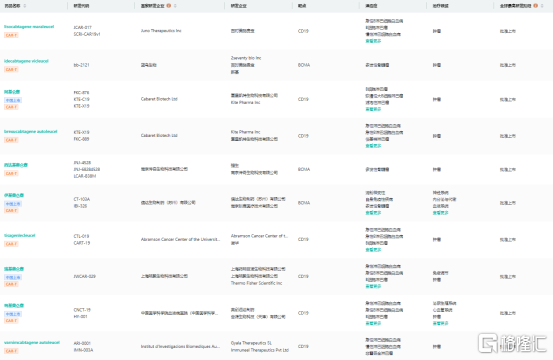This screenshot has width=553, height=360.
Task: Click the Juno Therapeutics Inc cell
Action: click(161, 31)
